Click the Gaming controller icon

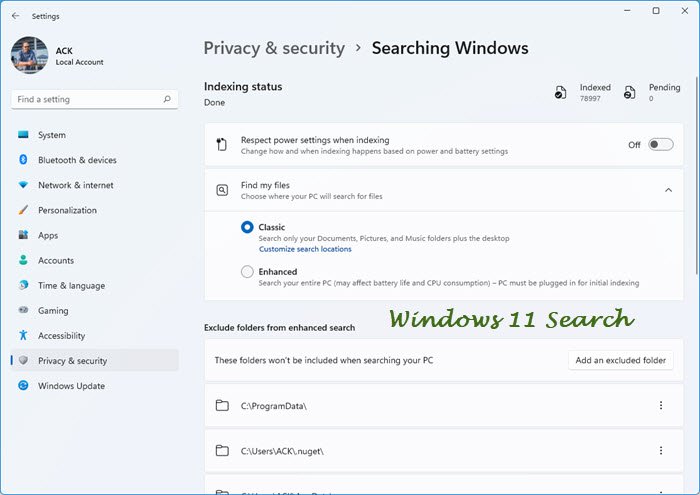(x=23, y=310)
